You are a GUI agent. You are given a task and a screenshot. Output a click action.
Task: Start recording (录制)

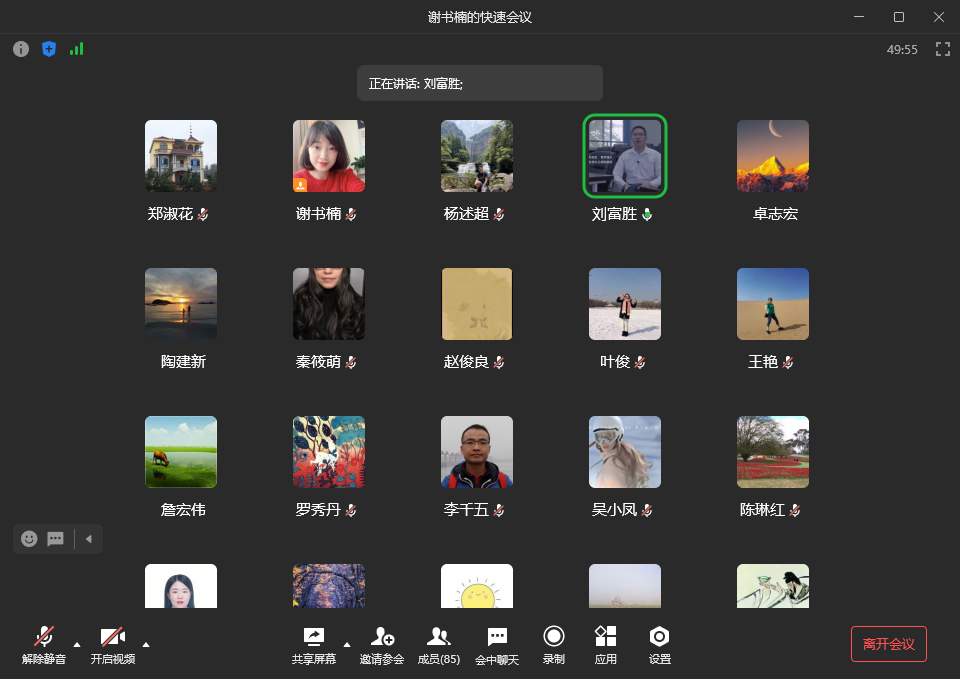(553, 645)
